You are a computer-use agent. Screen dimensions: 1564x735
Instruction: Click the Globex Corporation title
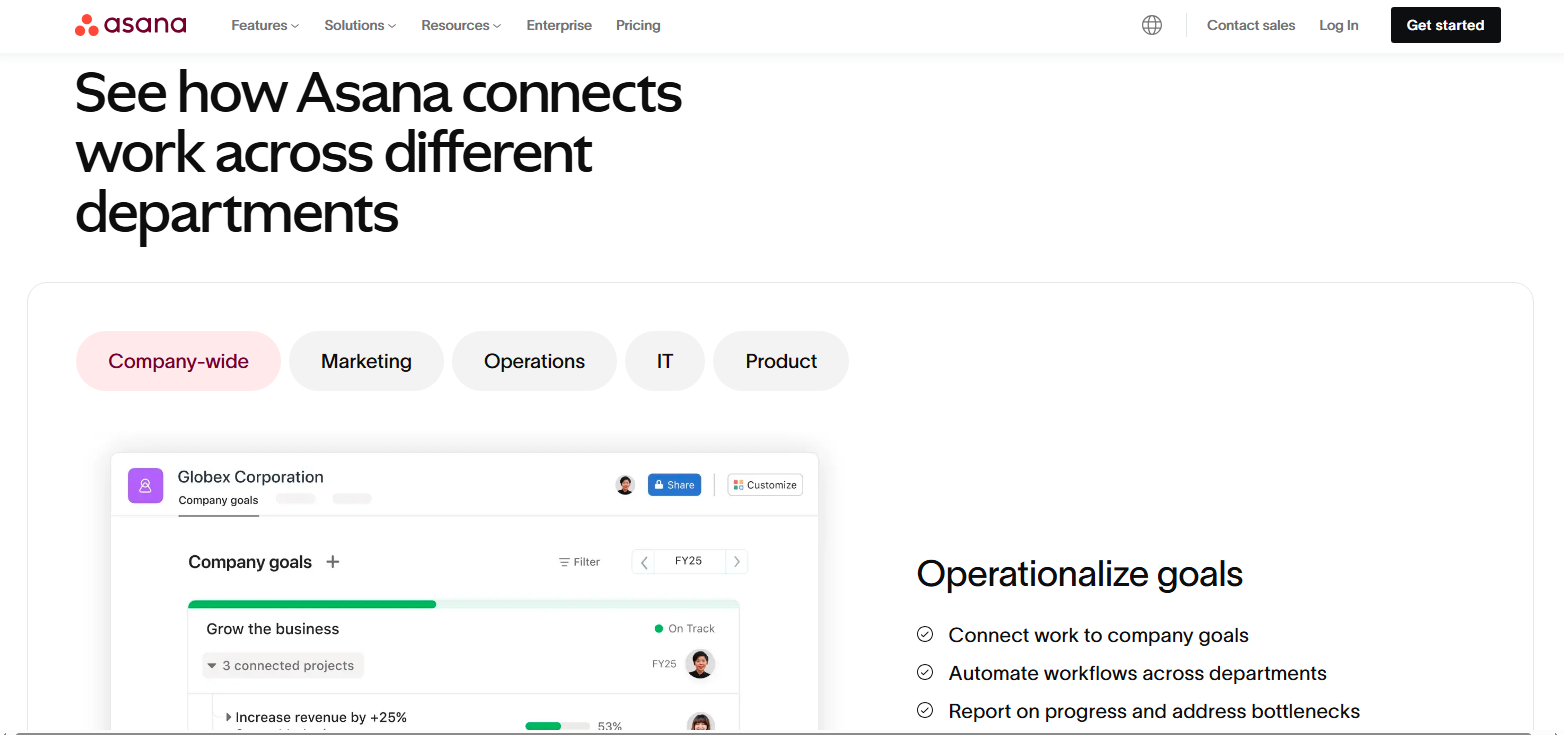pyautogui.click(x=250, y=477)
